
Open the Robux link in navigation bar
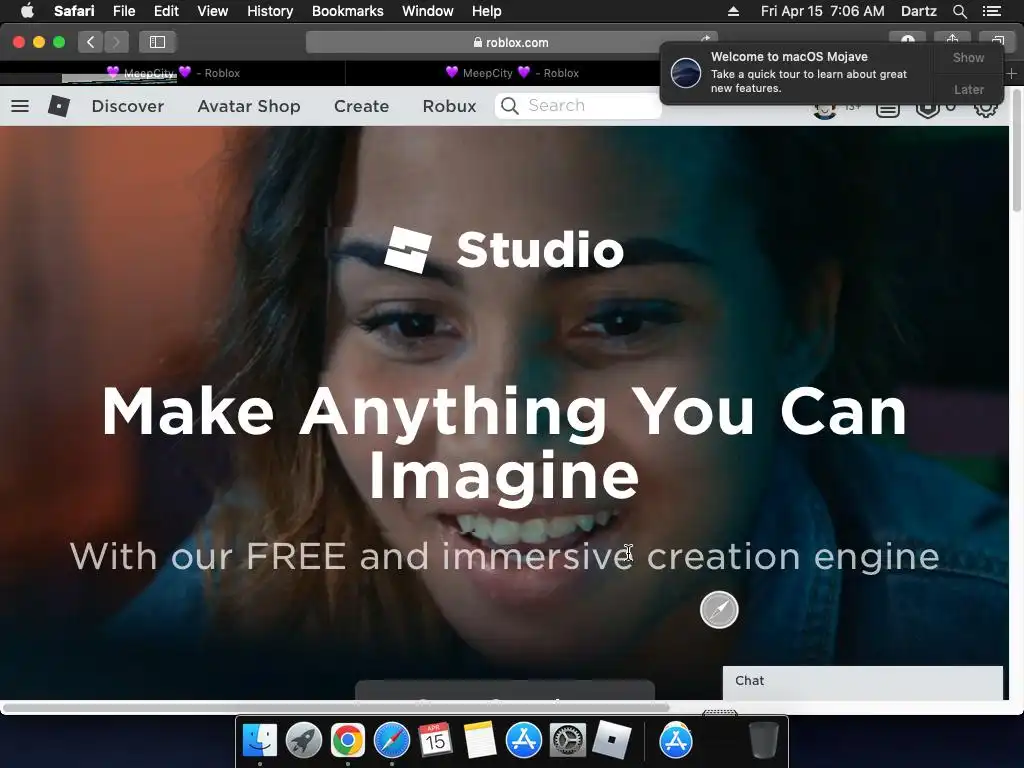click(x=449, y=106)
